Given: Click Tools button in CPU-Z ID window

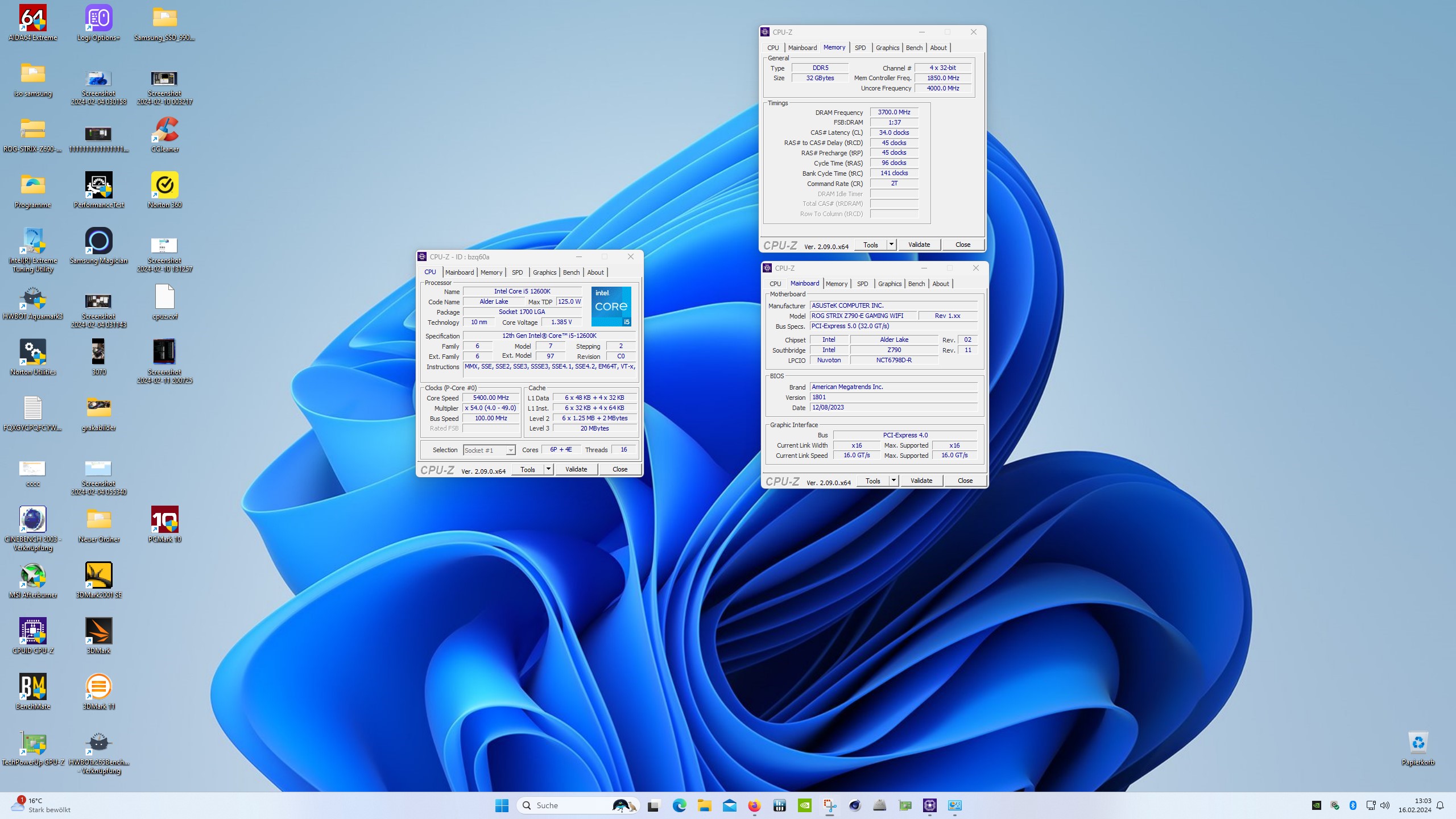Looking at the screenshot, I should (528, 469).
